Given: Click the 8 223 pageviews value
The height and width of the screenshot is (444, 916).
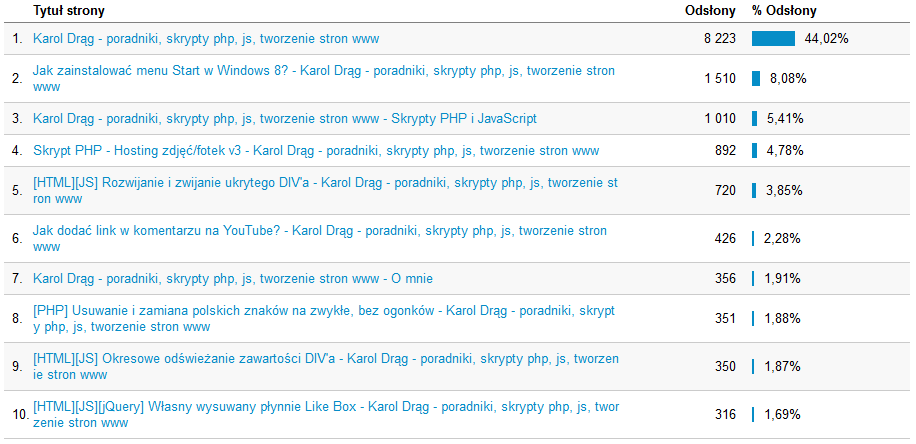Looking at the screenshot, I should pos(719,39).
